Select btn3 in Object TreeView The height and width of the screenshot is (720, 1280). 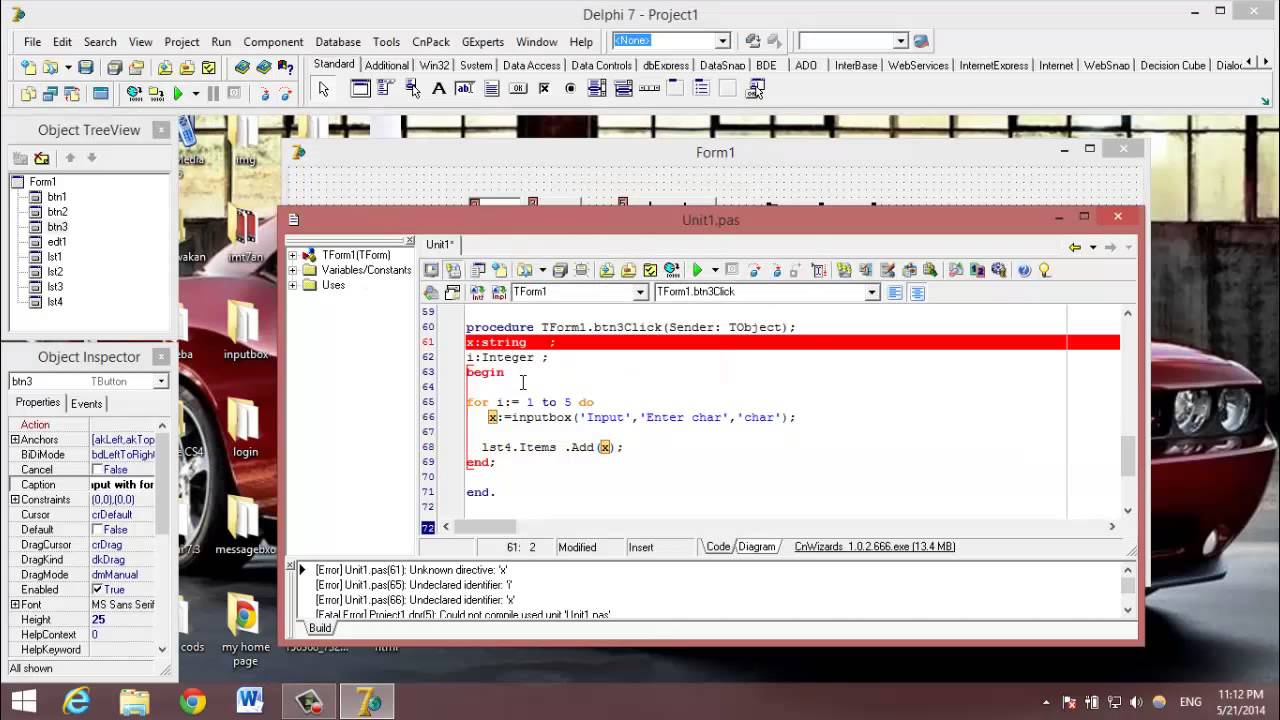click(57, 227)
